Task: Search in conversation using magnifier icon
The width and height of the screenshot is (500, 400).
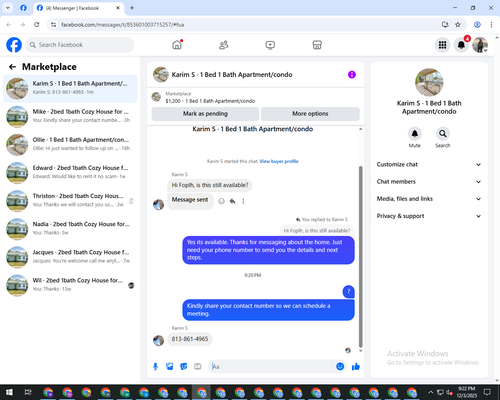Action: pos(443,134)
